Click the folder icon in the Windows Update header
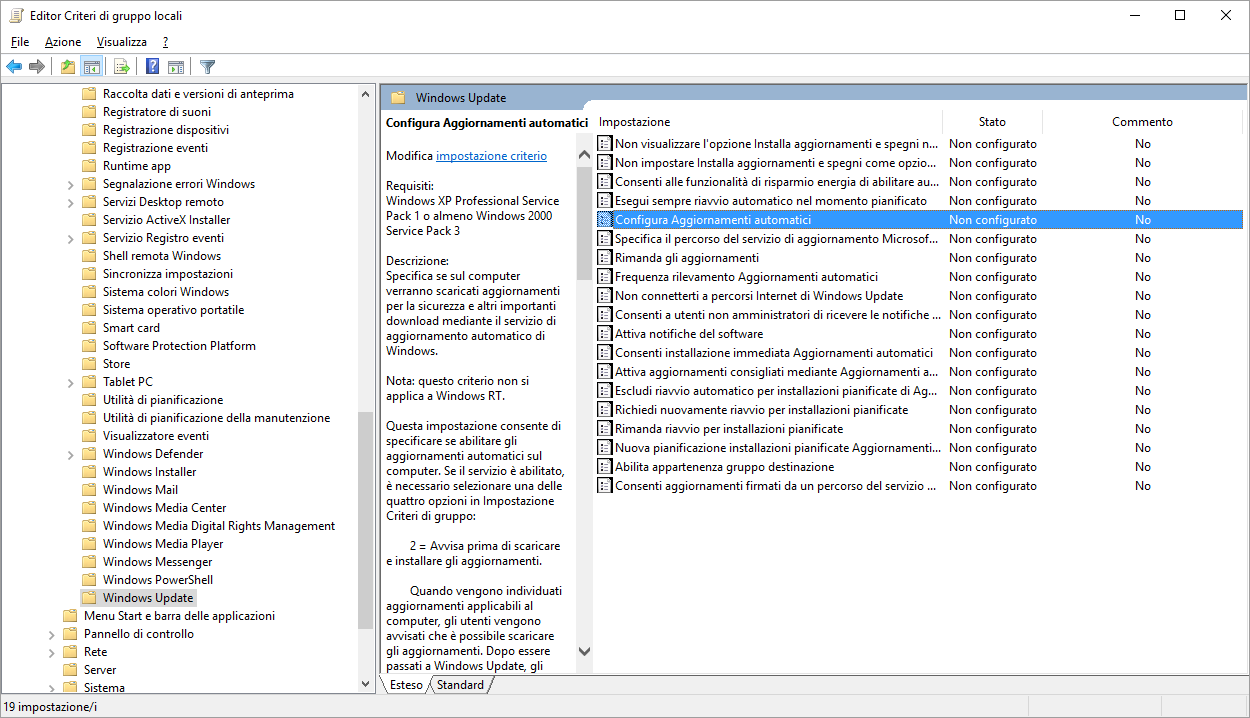This screenshot has width=1250, height=718. [x=398, y=98]
